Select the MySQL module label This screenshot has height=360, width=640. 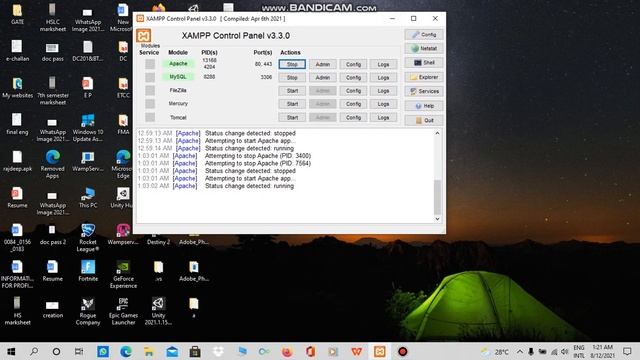tap(178, 77)
